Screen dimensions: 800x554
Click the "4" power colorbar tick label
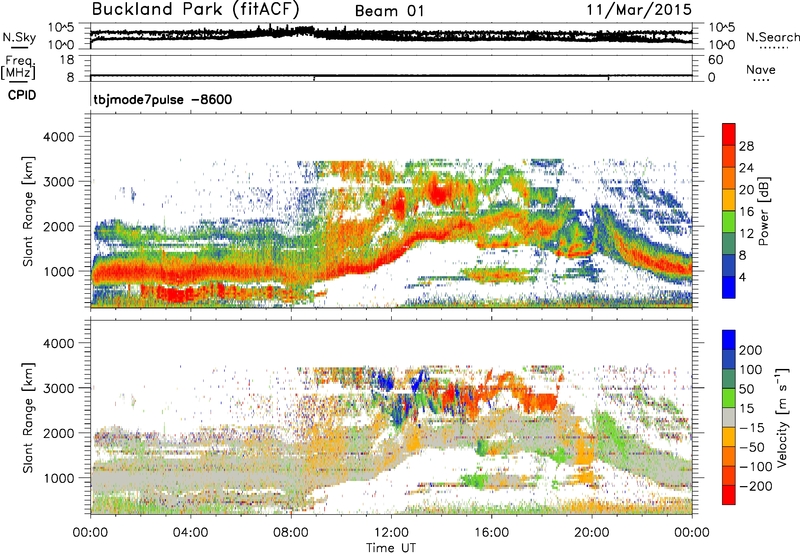[x=742, y=277]
